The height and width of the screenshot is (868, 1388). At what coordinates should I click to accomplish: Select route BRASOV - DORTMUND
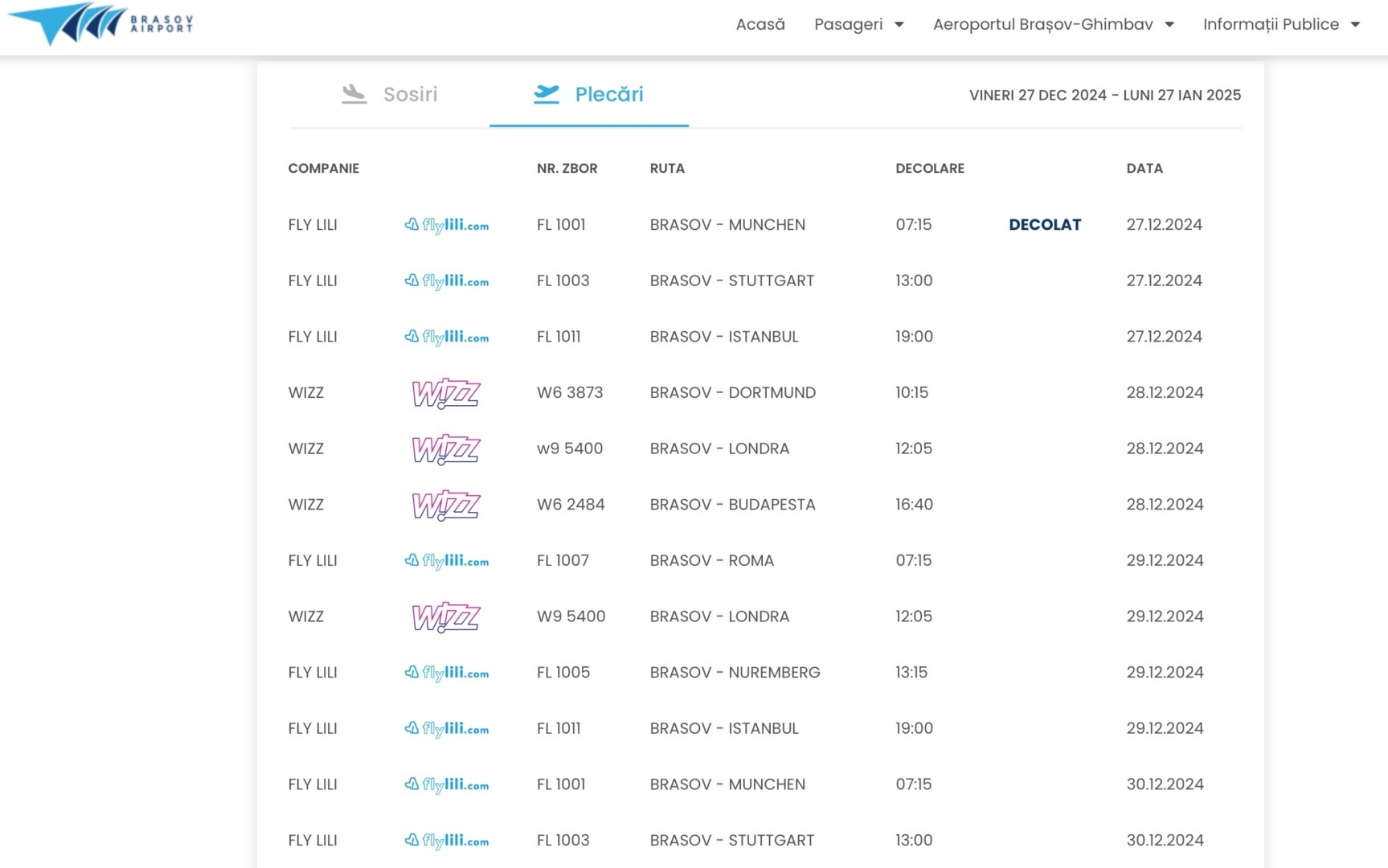click(x=732, y=392)
